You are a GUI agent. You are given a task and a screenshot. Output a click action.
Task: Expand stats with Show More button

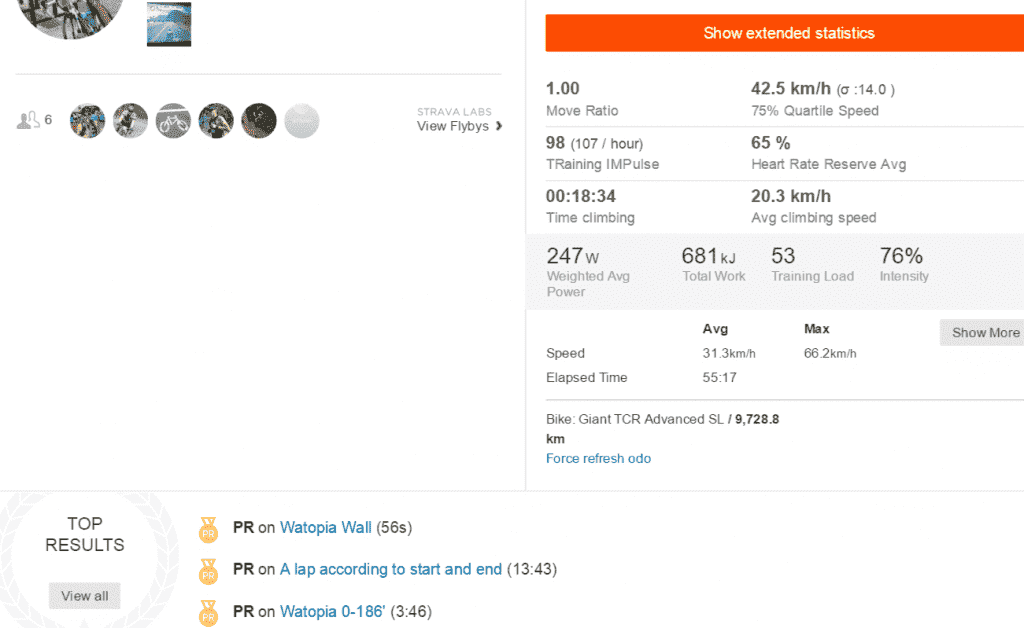[982, 333]
